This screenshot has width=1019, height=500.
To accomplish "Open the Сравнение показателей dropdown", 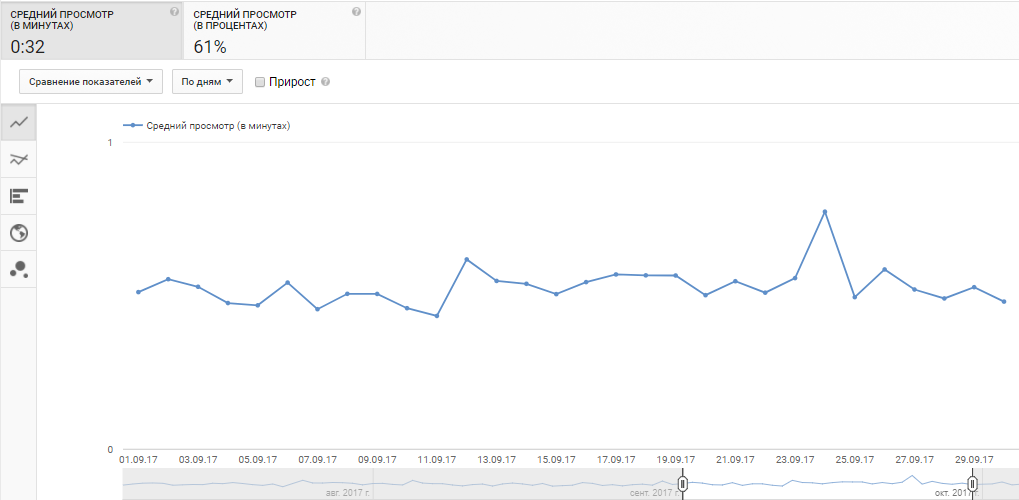I will pos(91,82).
